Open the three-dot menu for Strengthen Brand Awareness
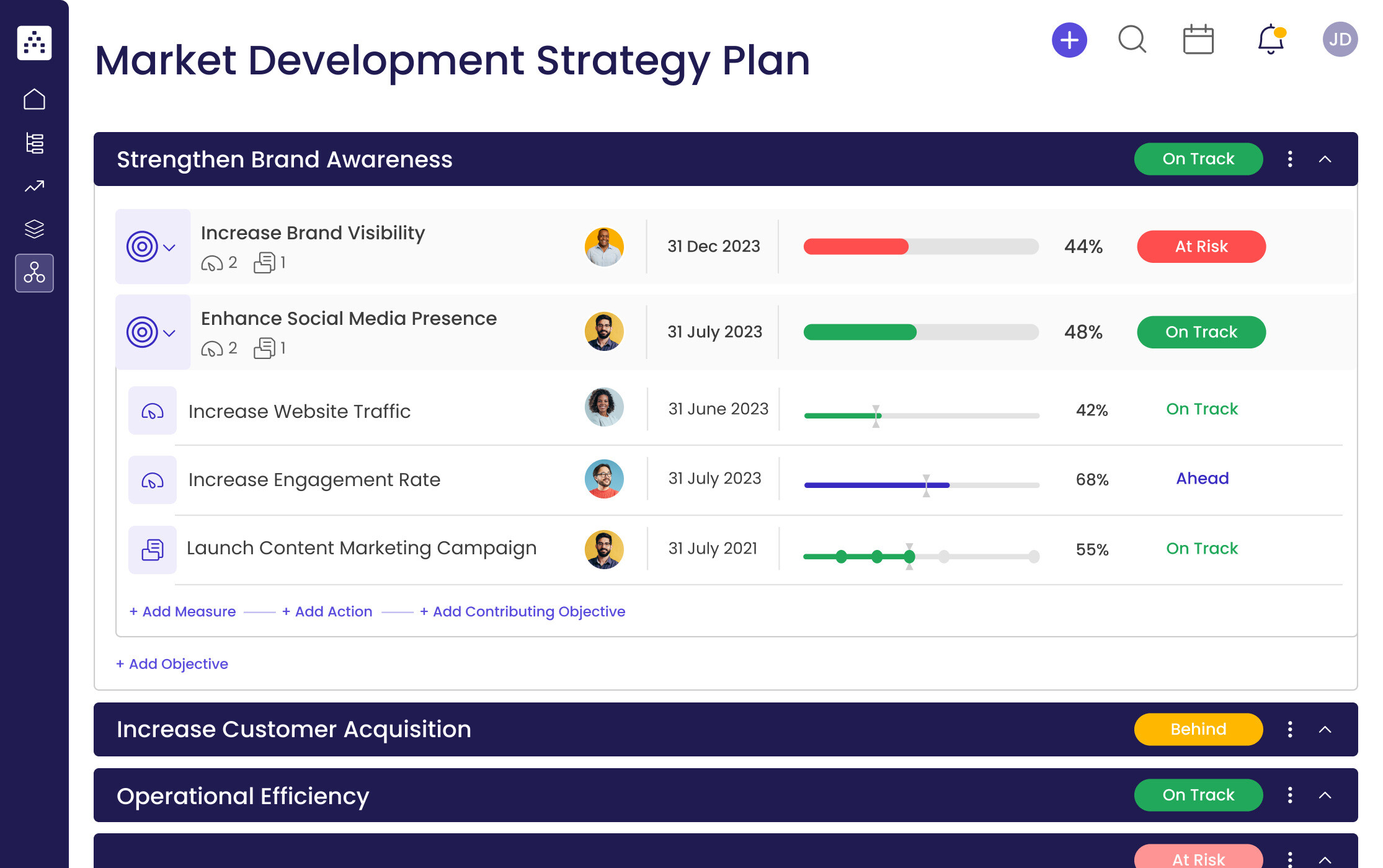Image resolution: width=1383 pixels, height=868 pixels. coord(1290,158)
